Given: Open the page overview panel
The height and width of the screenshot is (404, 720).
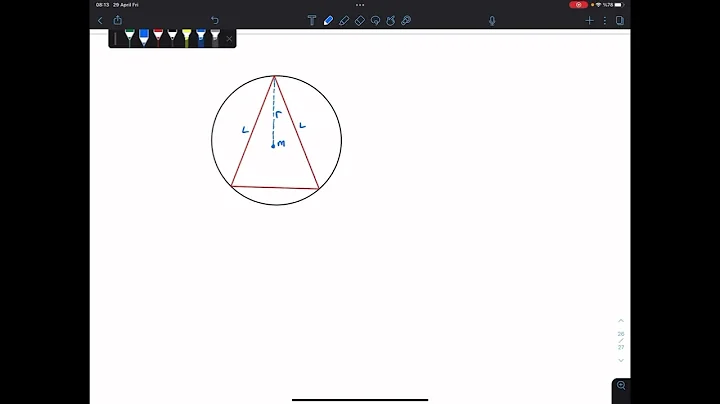Looking at the screenshot, I should point(620,20).
